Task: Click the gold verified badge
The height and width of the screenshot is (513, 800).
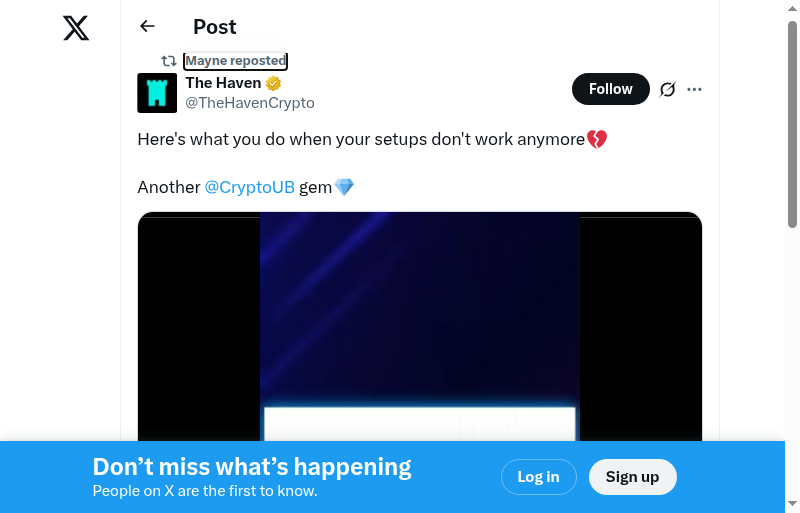Action: tap(273, 84)
